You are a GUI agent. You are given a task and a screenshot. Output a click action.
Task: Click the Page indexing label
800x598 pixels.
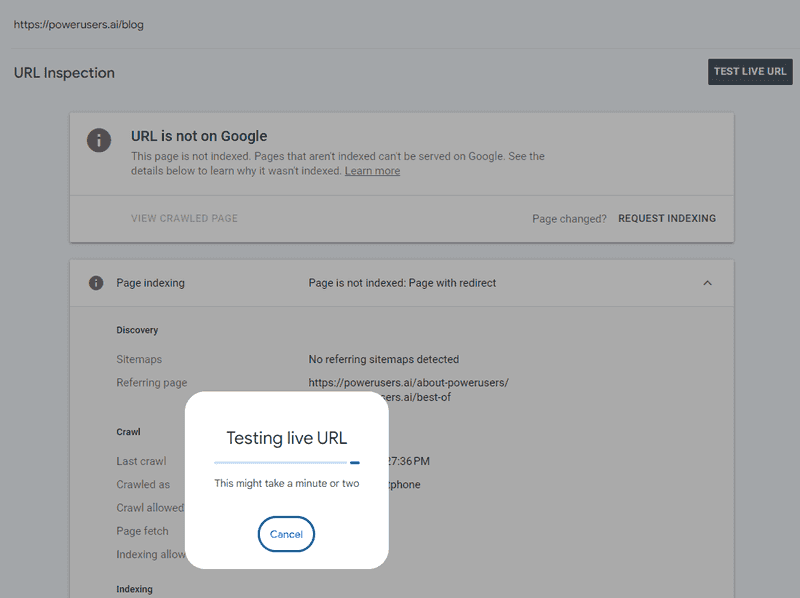coord(151,283)
